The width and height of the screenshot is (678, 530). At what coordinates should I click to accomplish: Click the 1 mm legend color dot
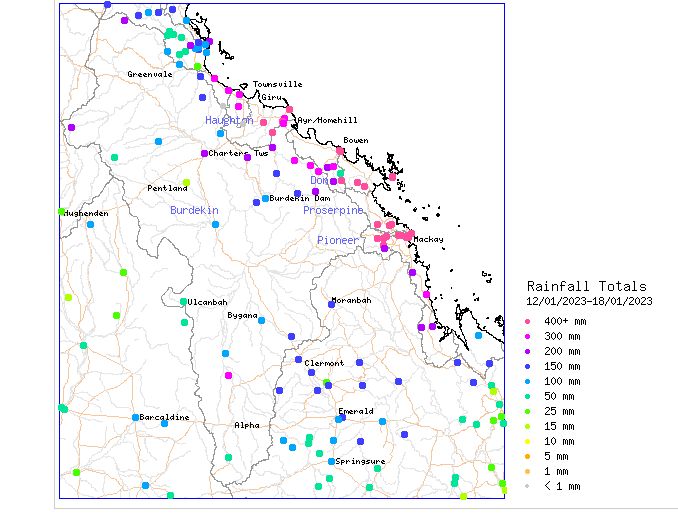(527, 472)
